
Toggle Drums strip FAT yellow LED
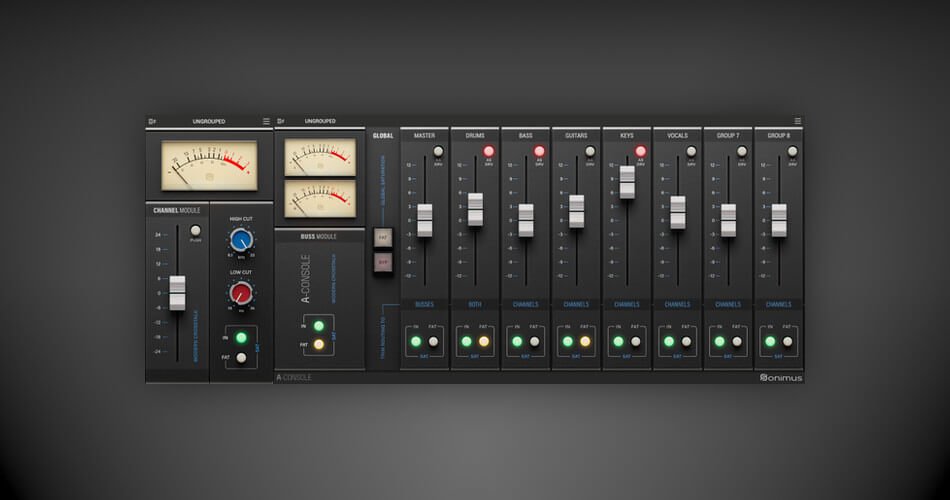(483, 342)
